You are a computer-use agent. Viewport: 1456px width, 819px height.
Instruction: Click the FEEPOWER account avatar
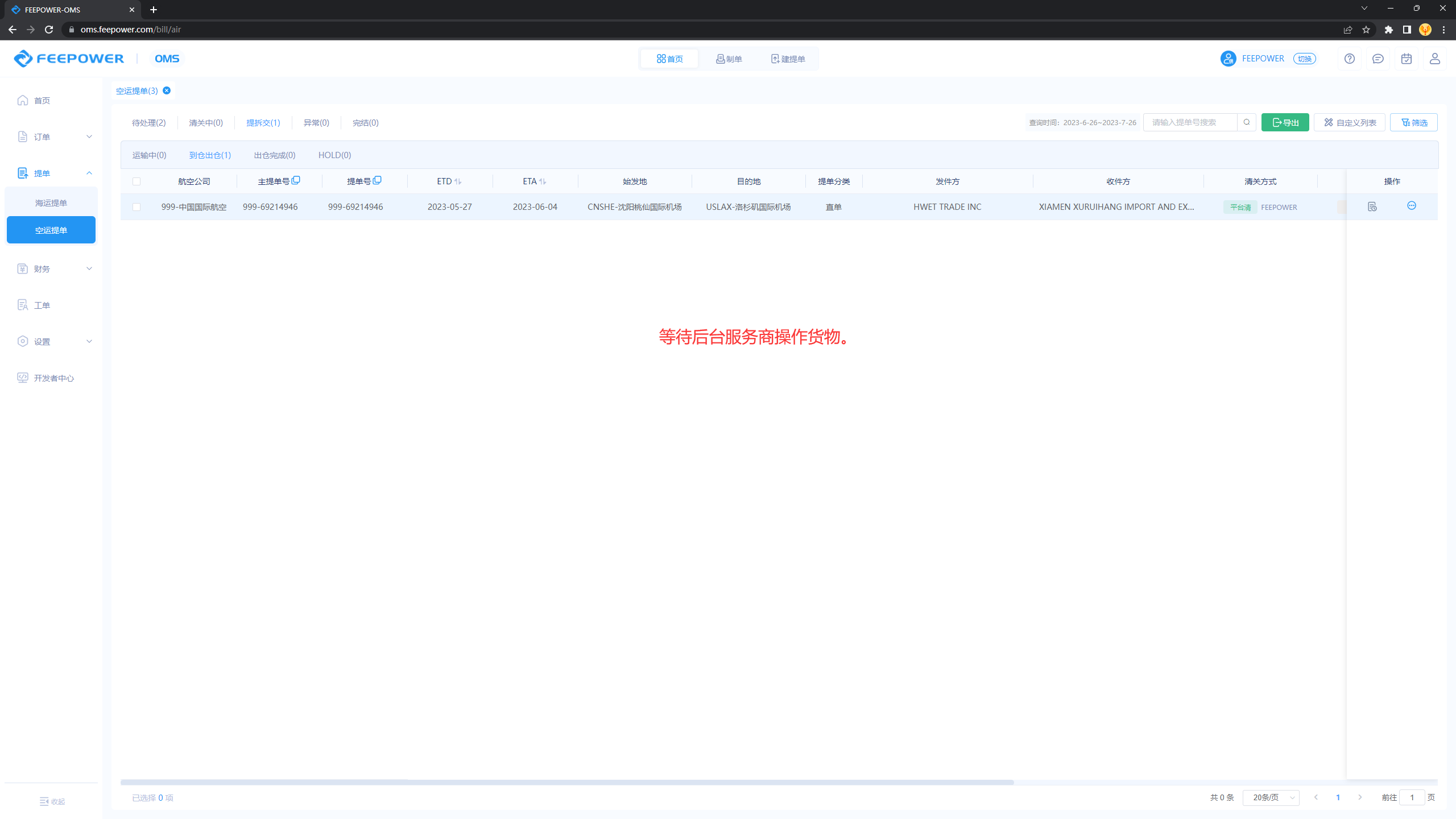click(x=1228, y=59)
